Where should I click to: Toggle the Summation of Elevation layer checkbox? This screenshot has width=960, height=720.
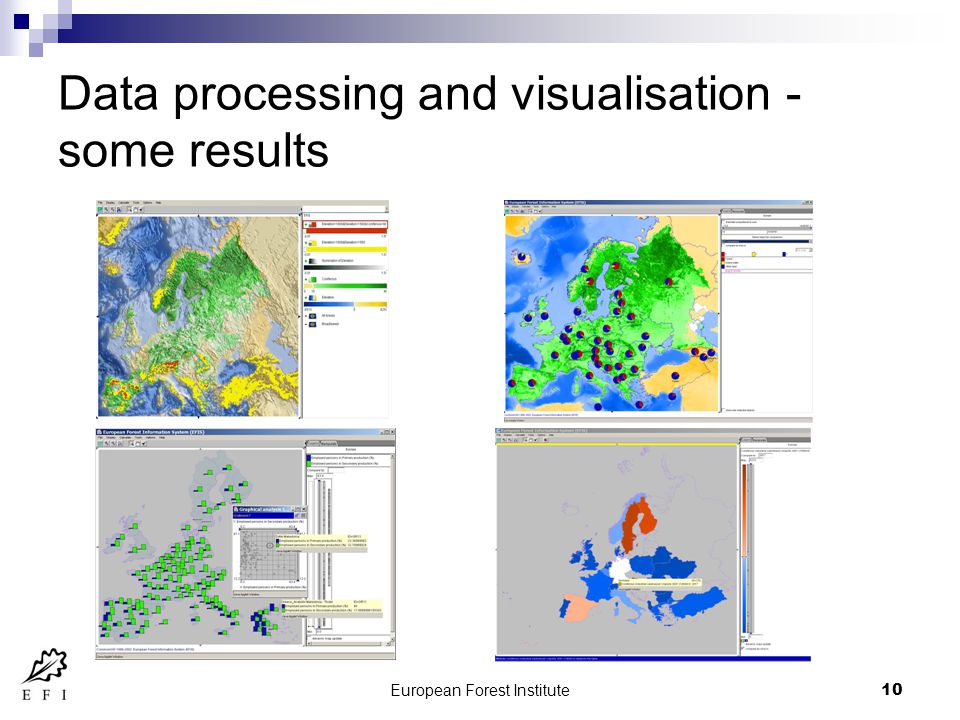306,261
